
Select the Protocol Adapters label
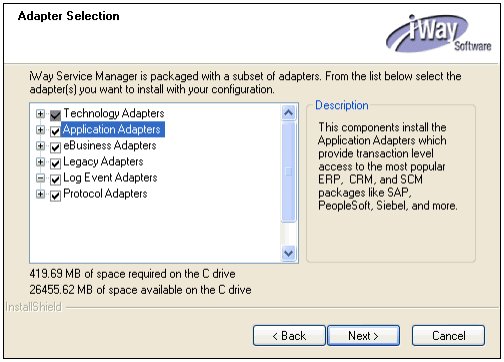pos(105,194)
